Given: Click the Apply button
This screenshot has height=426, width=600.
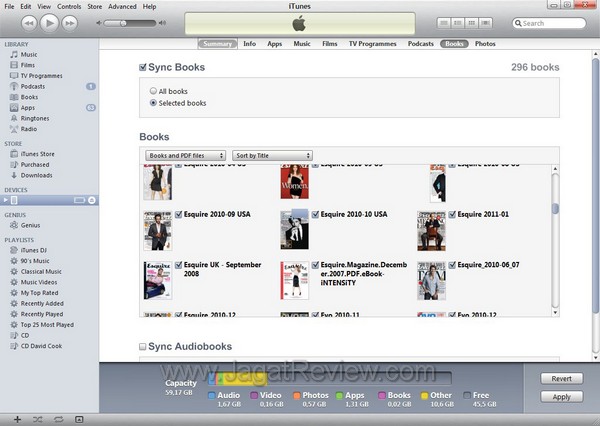Looking at the screenshot, I should [x=562, y=397].
